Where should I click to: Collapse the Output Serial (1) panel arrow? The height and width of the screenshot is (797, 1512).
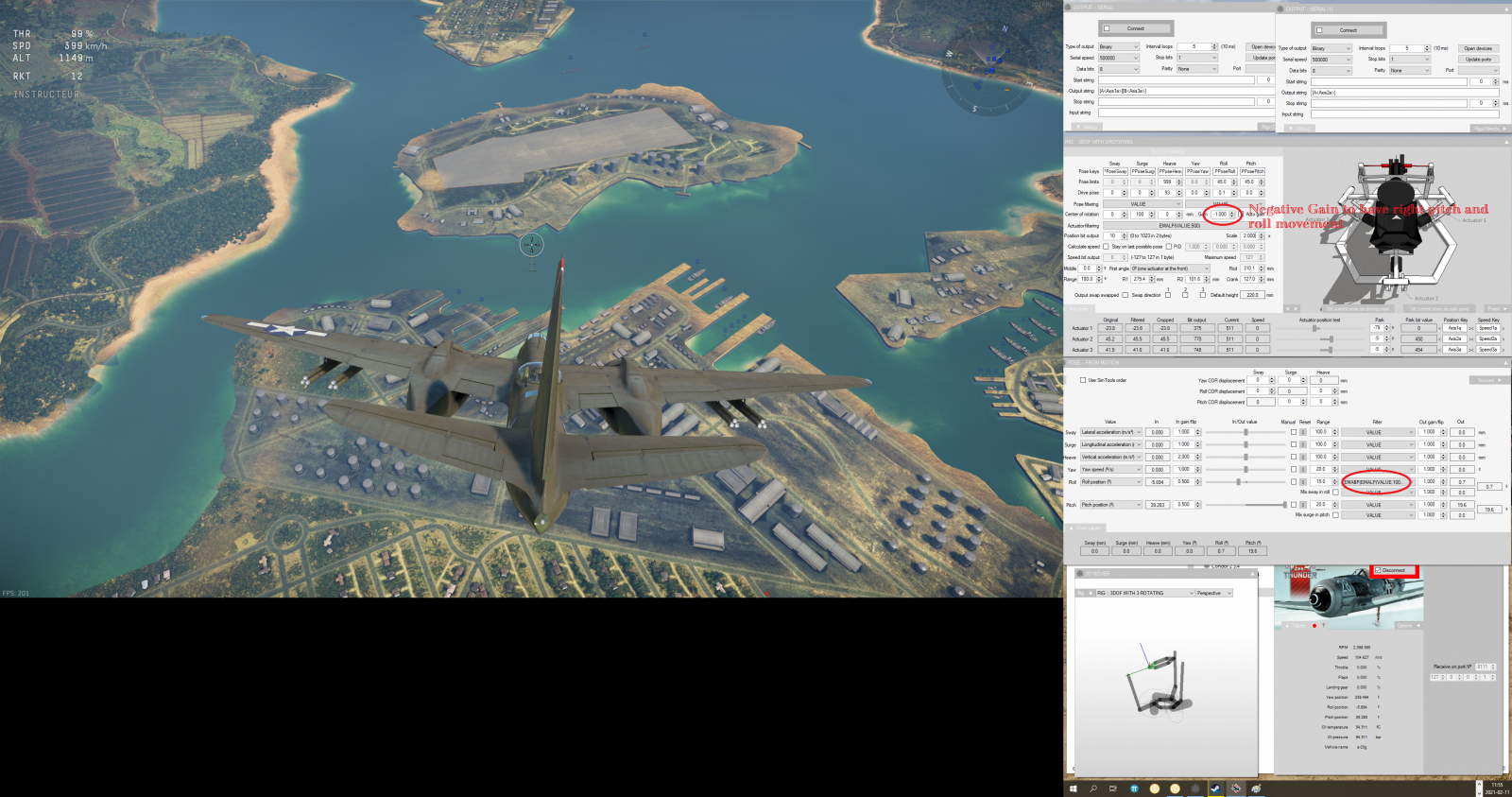click(1505, 9)
